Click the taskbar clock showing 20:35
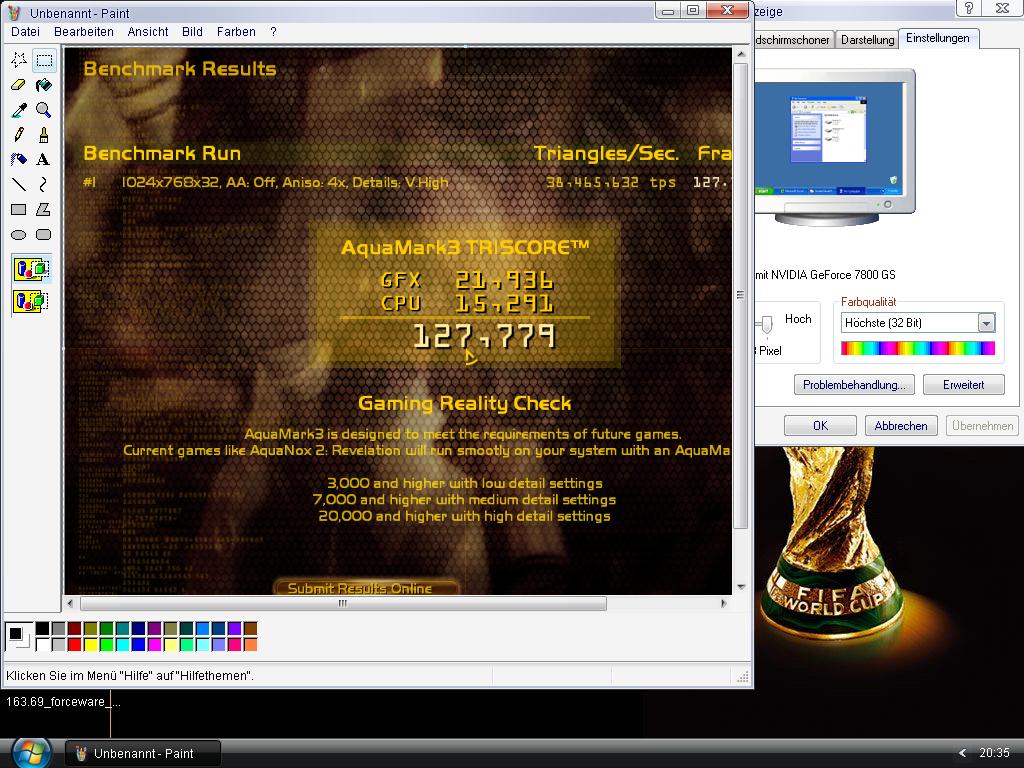 (994, 753)
